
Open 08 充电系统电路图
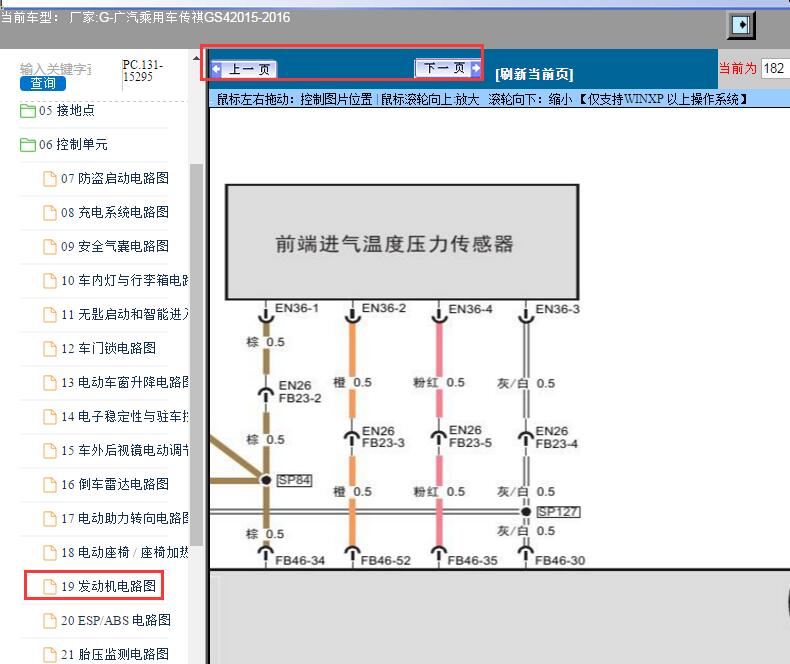(x=115, y=213)
